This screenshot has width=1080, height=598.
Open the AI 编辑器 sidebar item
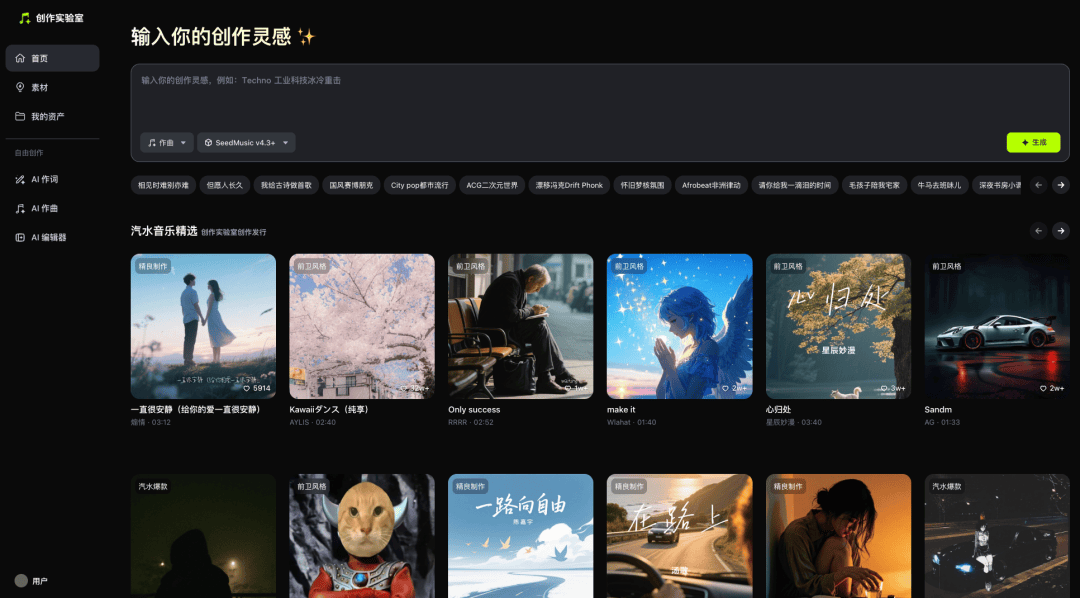[x=52, y=237]
